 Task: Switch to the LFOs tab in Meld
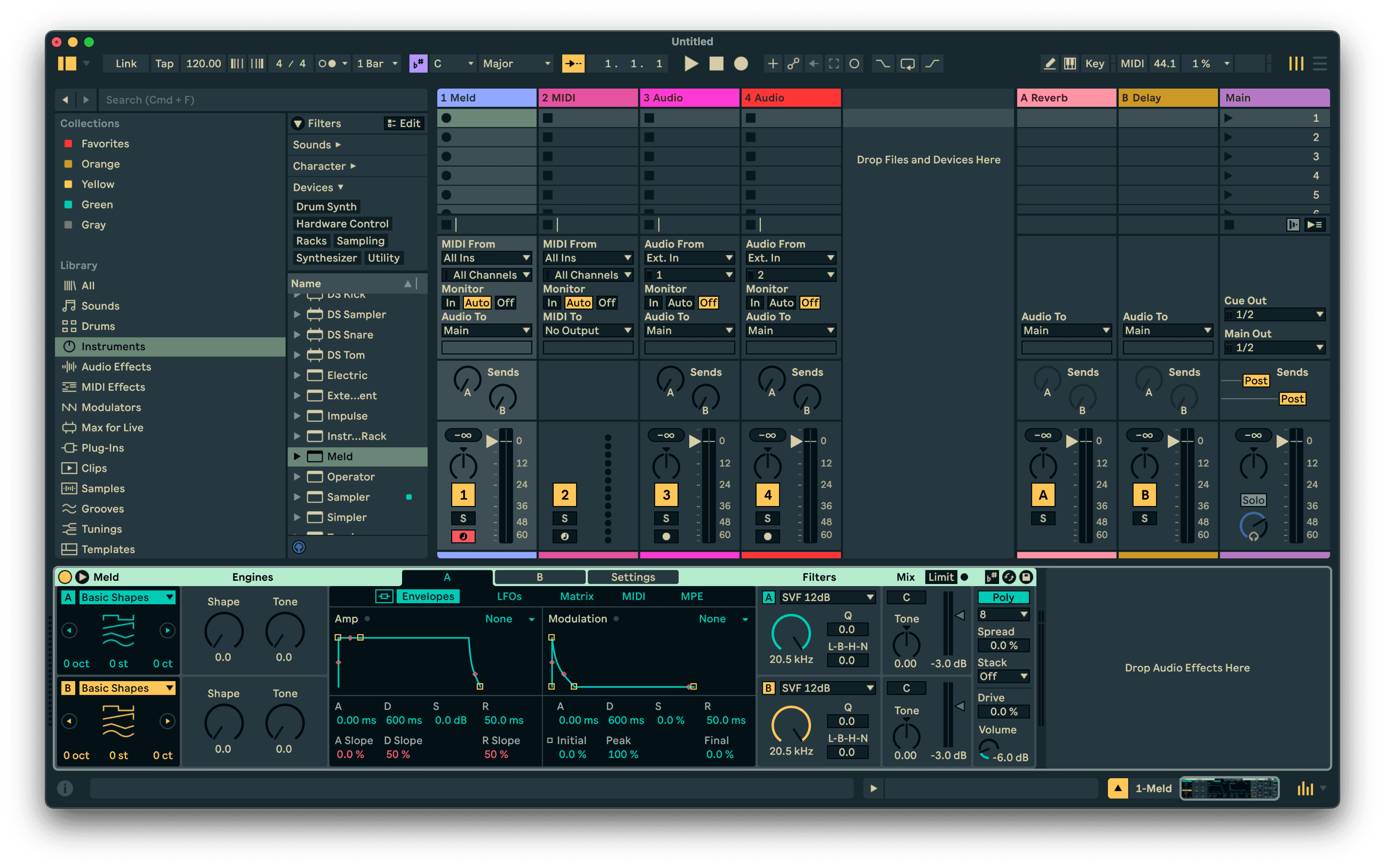[x=509, y=596]
